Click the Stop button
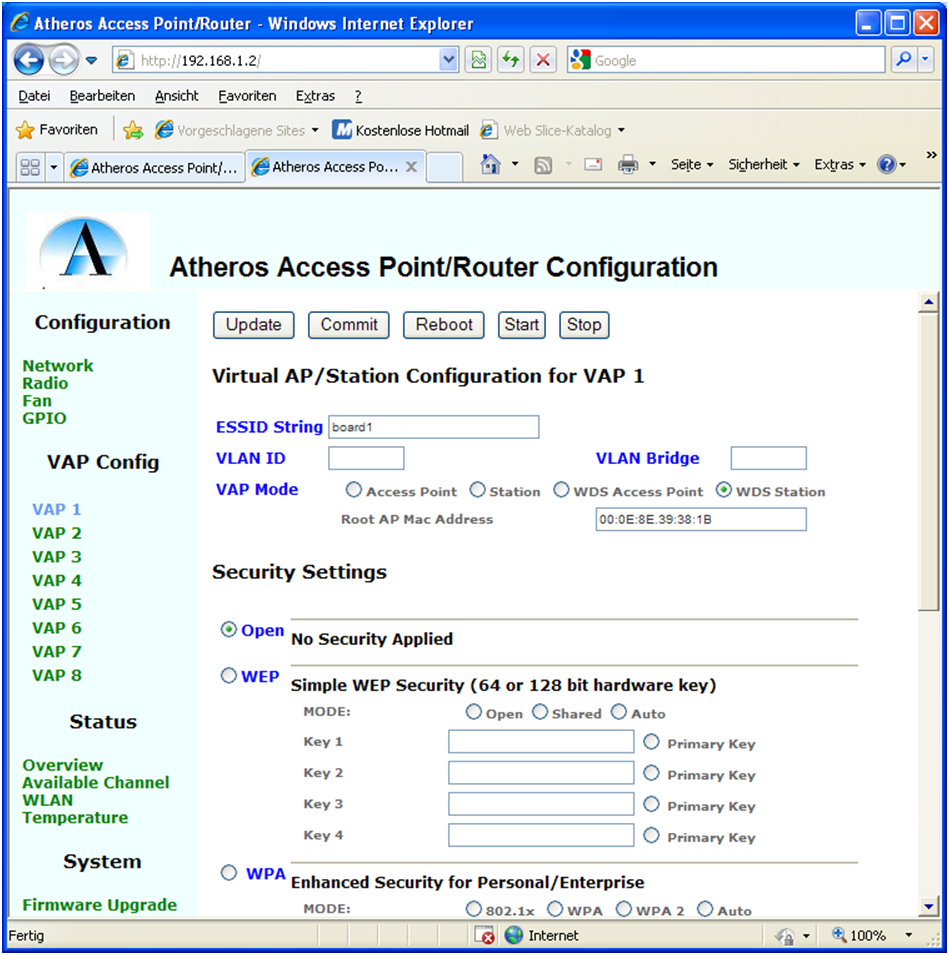This screenshot has width=949, height=955. coord(584,325)
